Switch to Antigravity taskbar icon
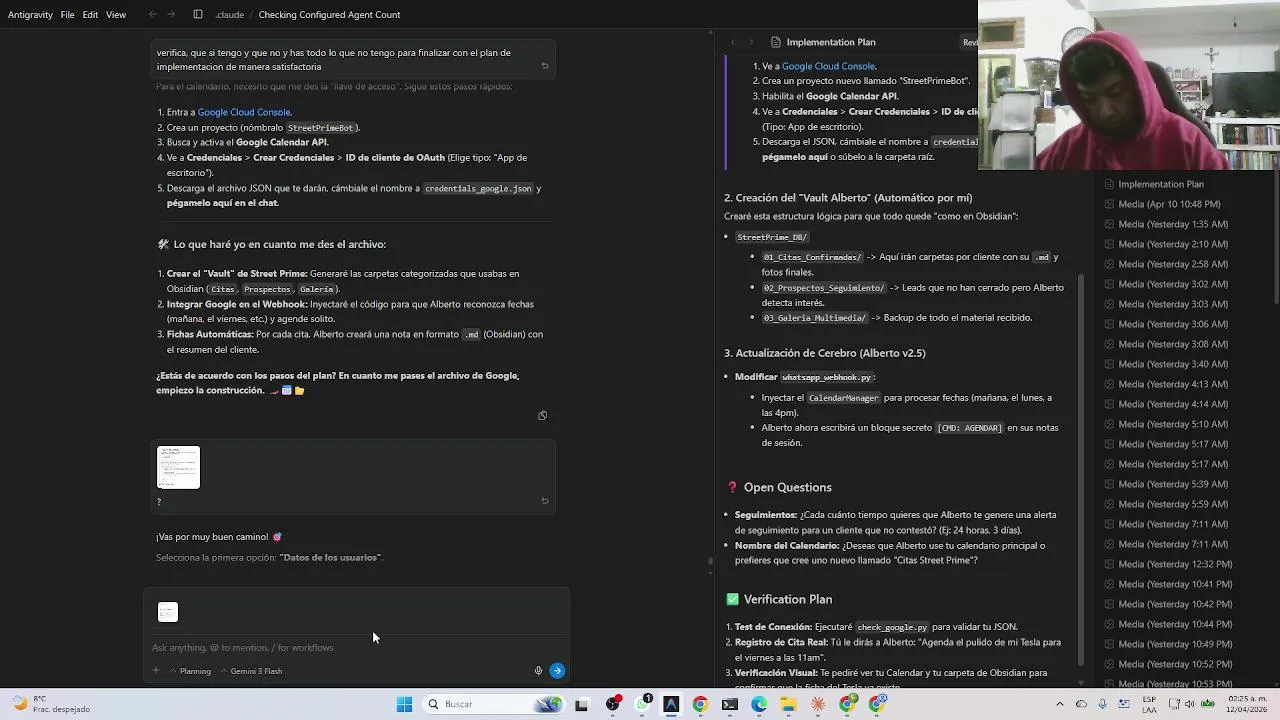 [x=671, y=704]
